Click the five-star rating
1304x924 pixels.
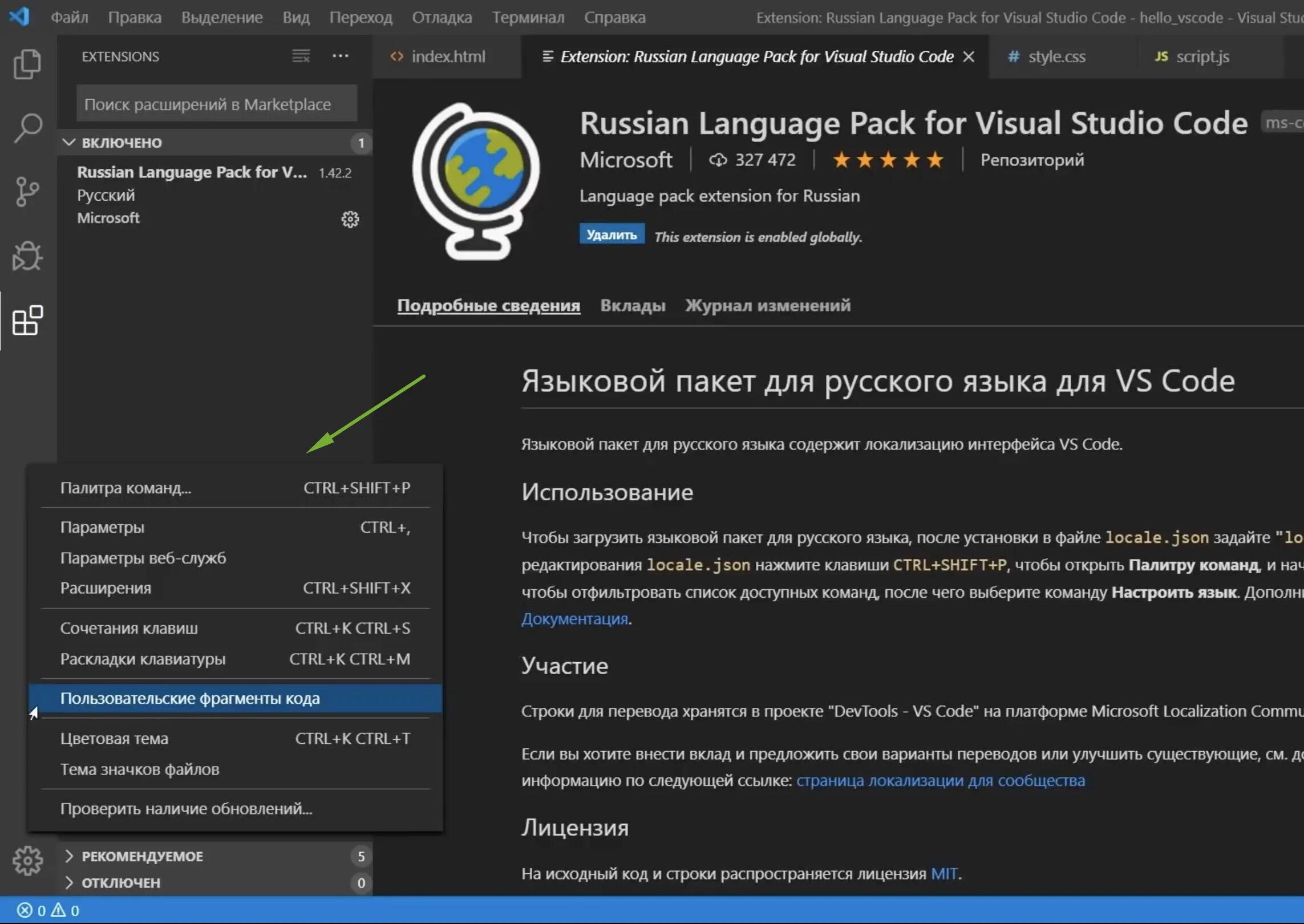click(888, 160)
